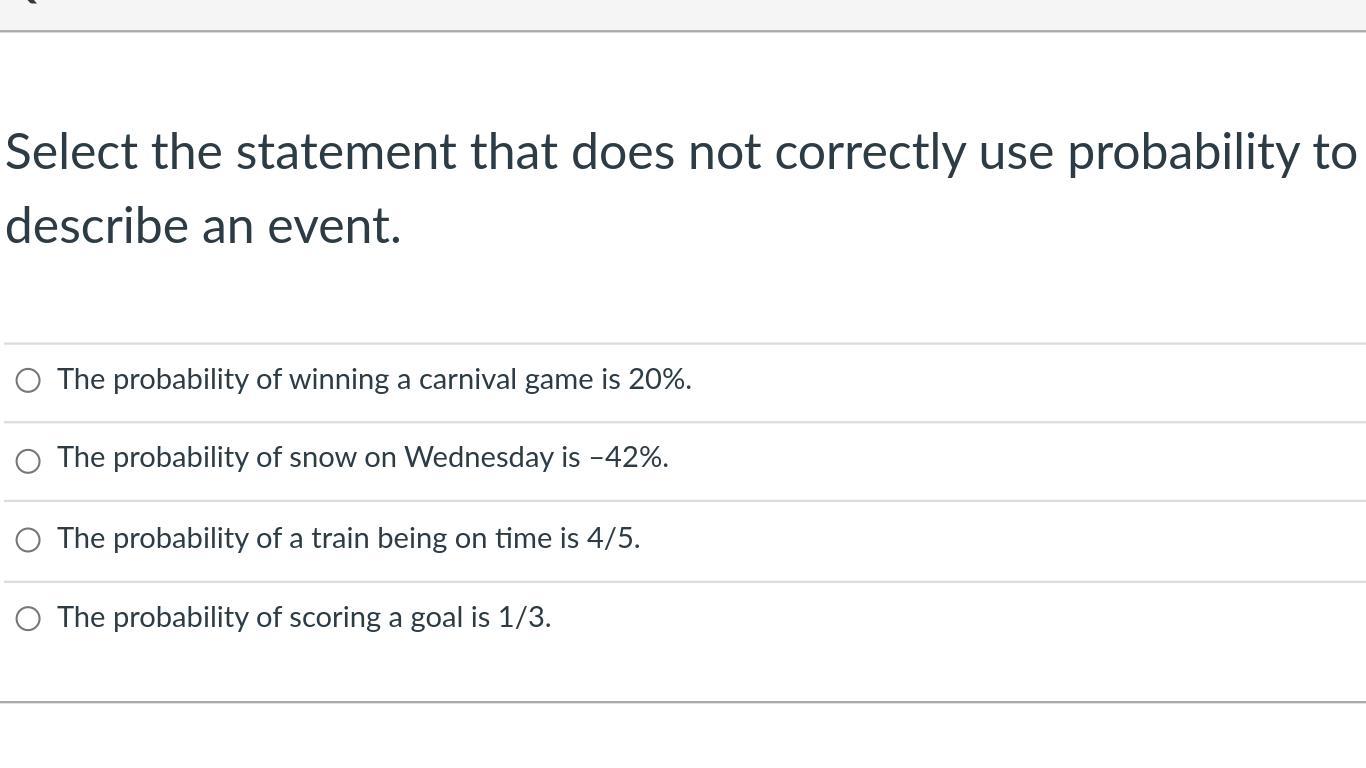This screenshot has height=768, width=1366.
Task: Click the '20%' value in the first option
Action: pos(658,380)
